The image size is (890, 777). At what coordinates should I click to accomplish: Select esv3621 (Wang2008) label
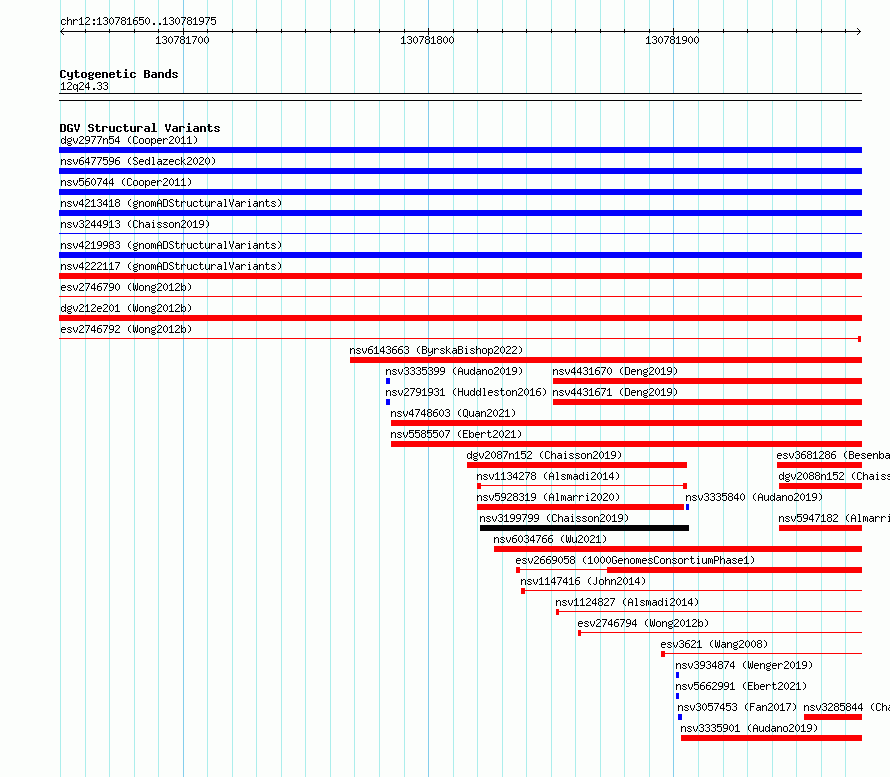[x=714, y=644]
